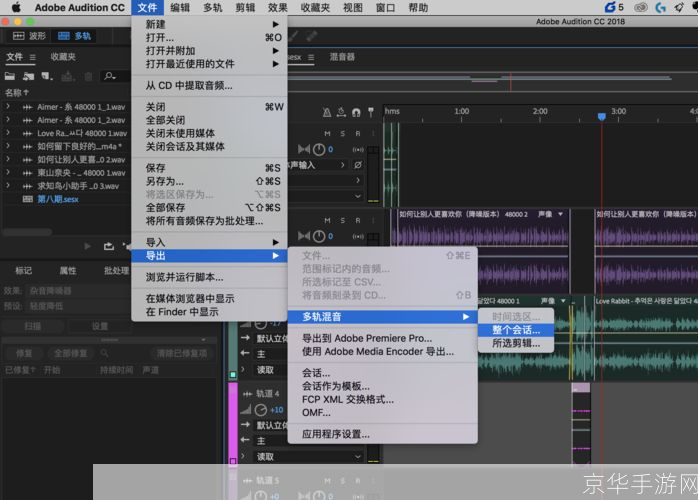The height and width of the screenshot is (500, 698).
Task: Select the 第八期.sesx session file
Action: click(57, 199)
